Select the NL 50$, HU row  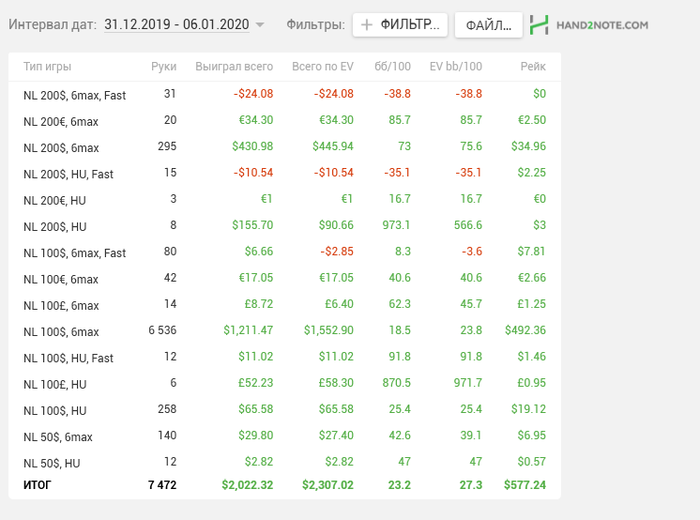(x=284, y=462)
